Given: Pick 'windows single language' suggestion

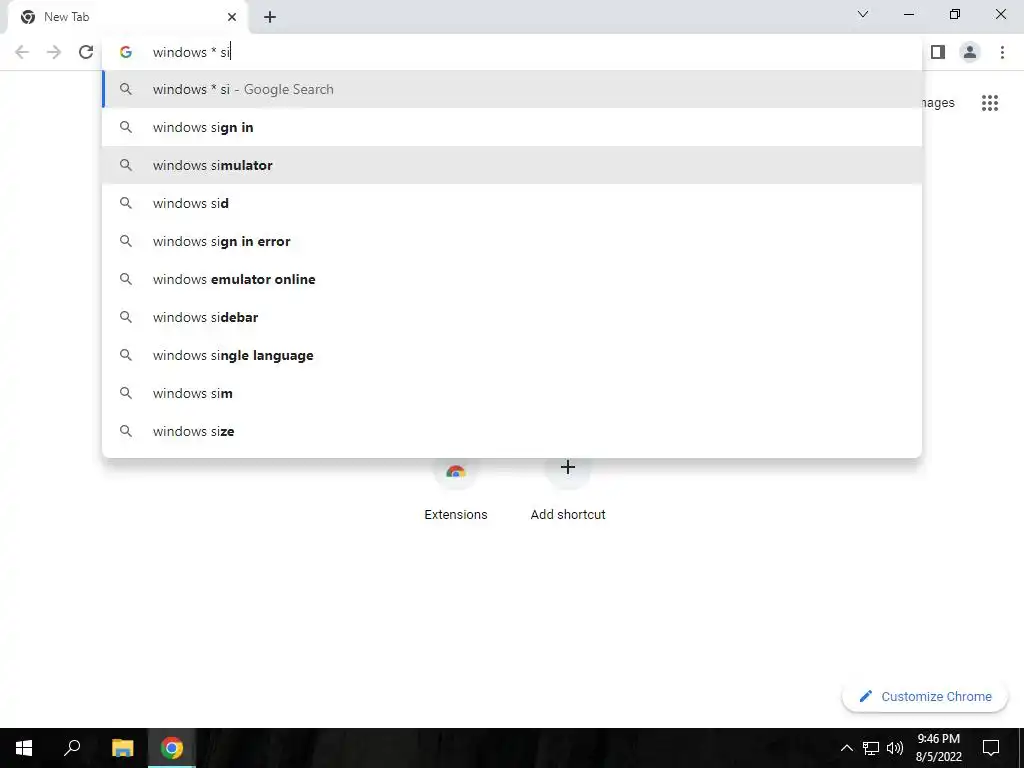Looking at the screenshot, I should [512, 355].
